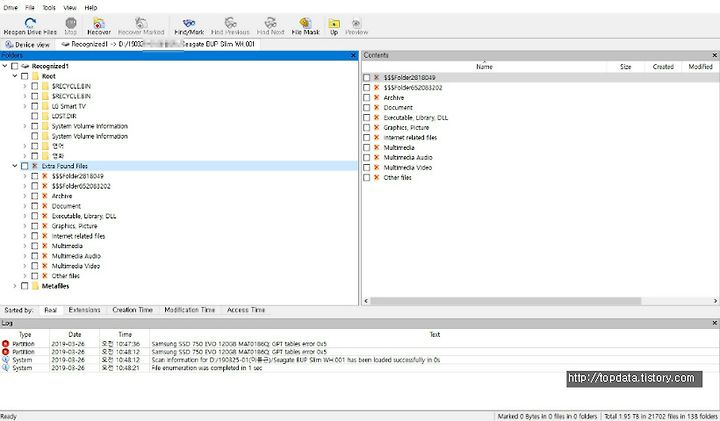
Task: Click red X icon of Multimedia Video in tree
Action: 45,266
